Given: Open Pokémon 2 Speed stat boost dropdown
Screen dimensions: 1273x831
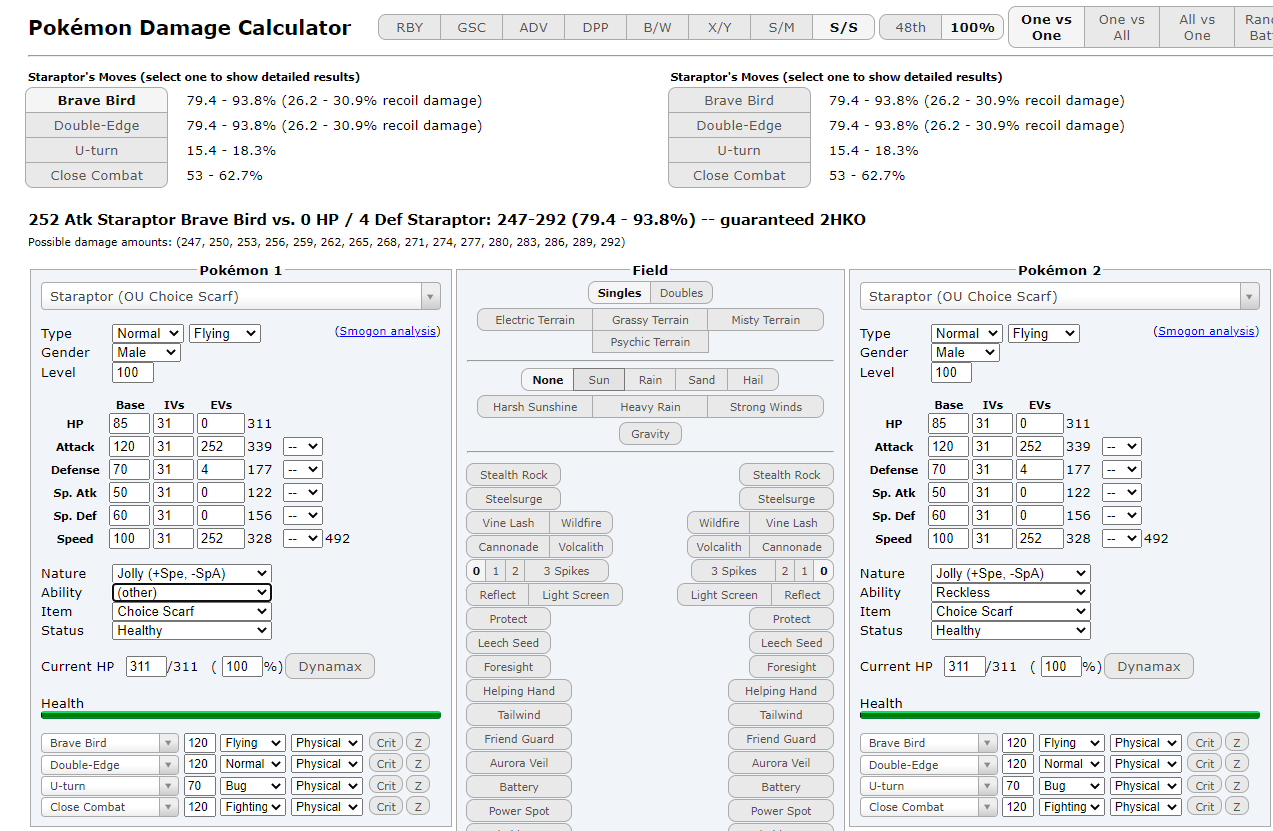Looking at the screenshot, I should (x=1122, y=538).
